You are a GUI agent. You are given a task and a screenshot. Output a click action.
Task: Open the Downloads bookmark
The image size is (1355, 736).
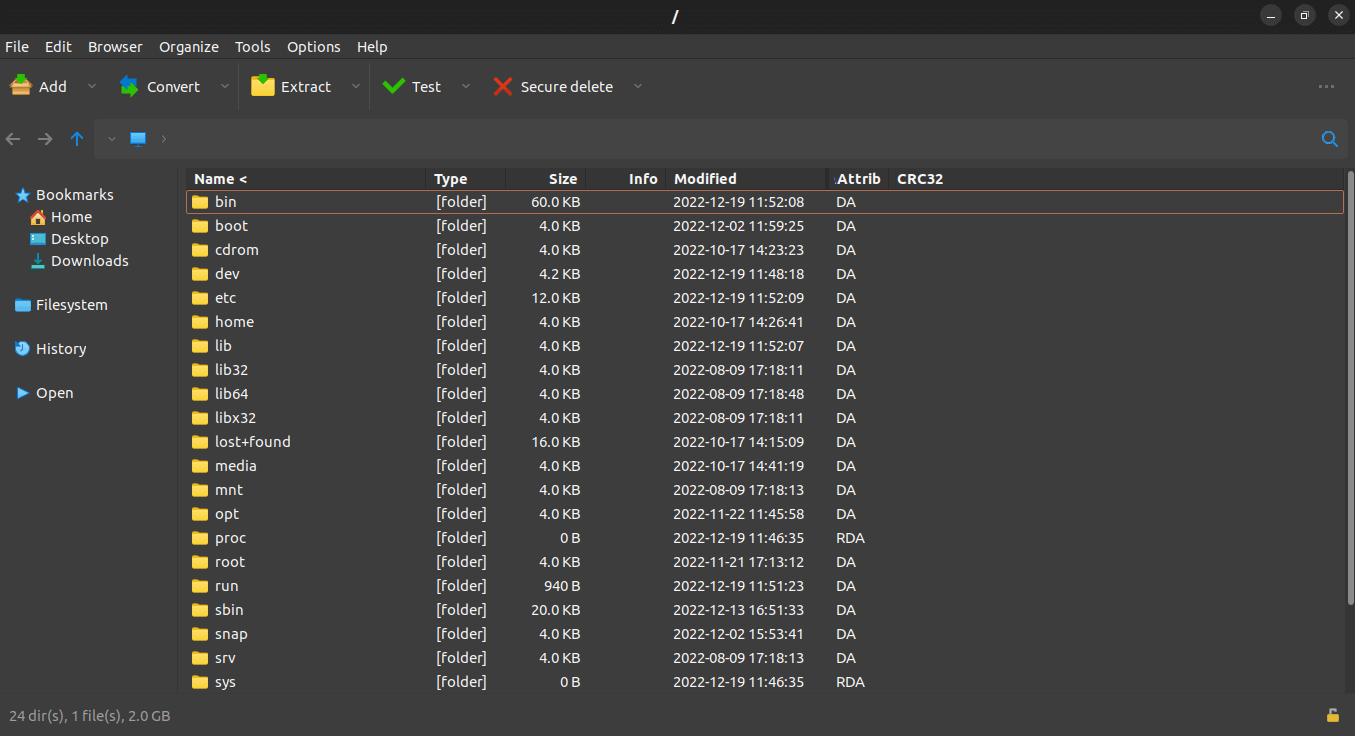(89, 261)
